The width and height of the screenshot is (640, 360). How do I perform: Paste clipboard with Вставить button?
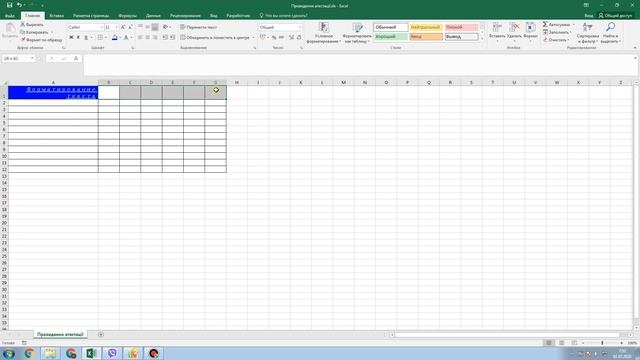coord(10,31)
